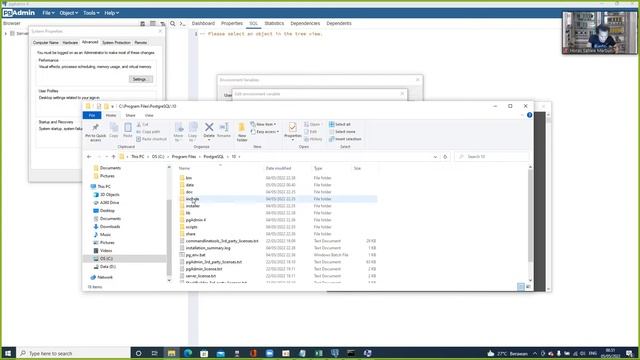Click the Up one level arrow in Explorer

pos(113,157)
